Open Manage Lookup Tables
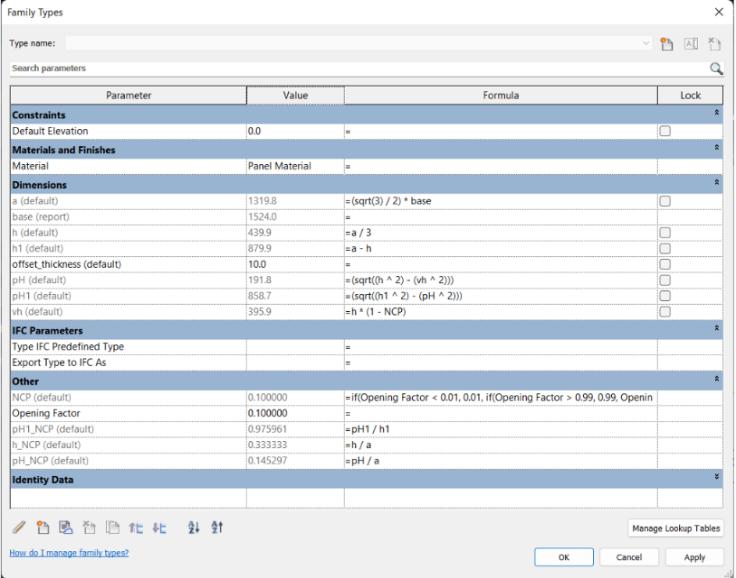This screenshot has height=578, width=736. [x=676, y=528]
